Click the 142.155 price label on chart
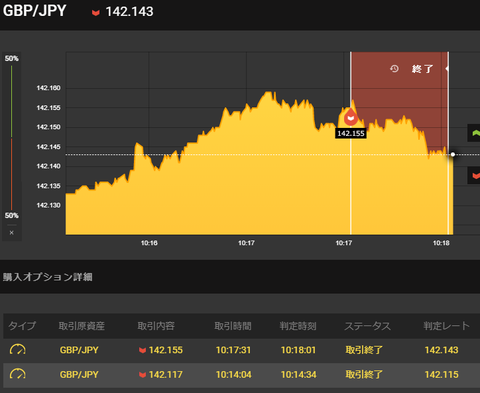The height and width of the screenshot is (393, 480). point(351,134)
